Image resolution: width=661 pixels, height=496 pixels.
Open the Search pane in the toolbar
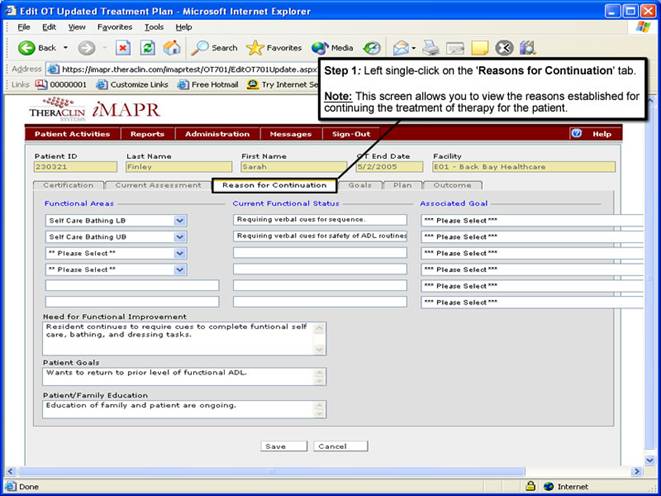214,47
